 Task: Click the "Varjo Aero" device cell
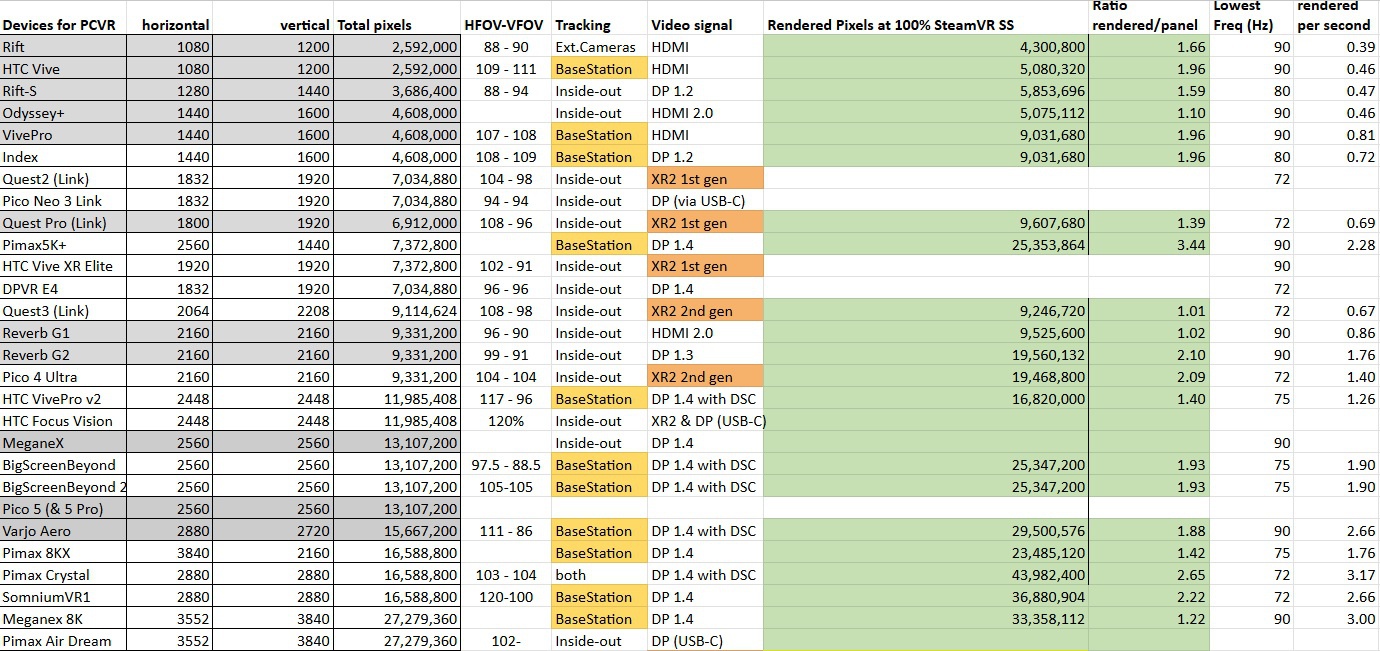click(63, 531)
